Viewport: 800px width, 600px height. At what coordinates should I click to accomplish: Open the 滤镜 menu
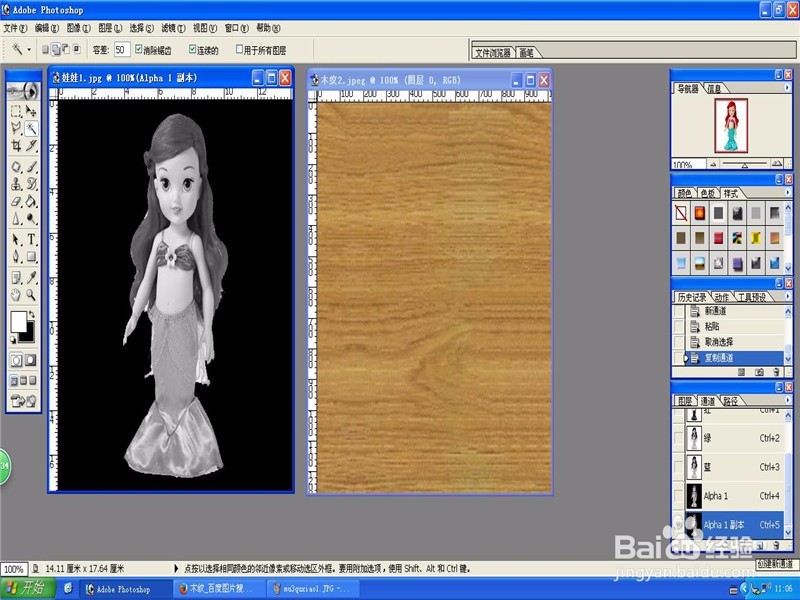pyautogui.click(x=173, y=28)
